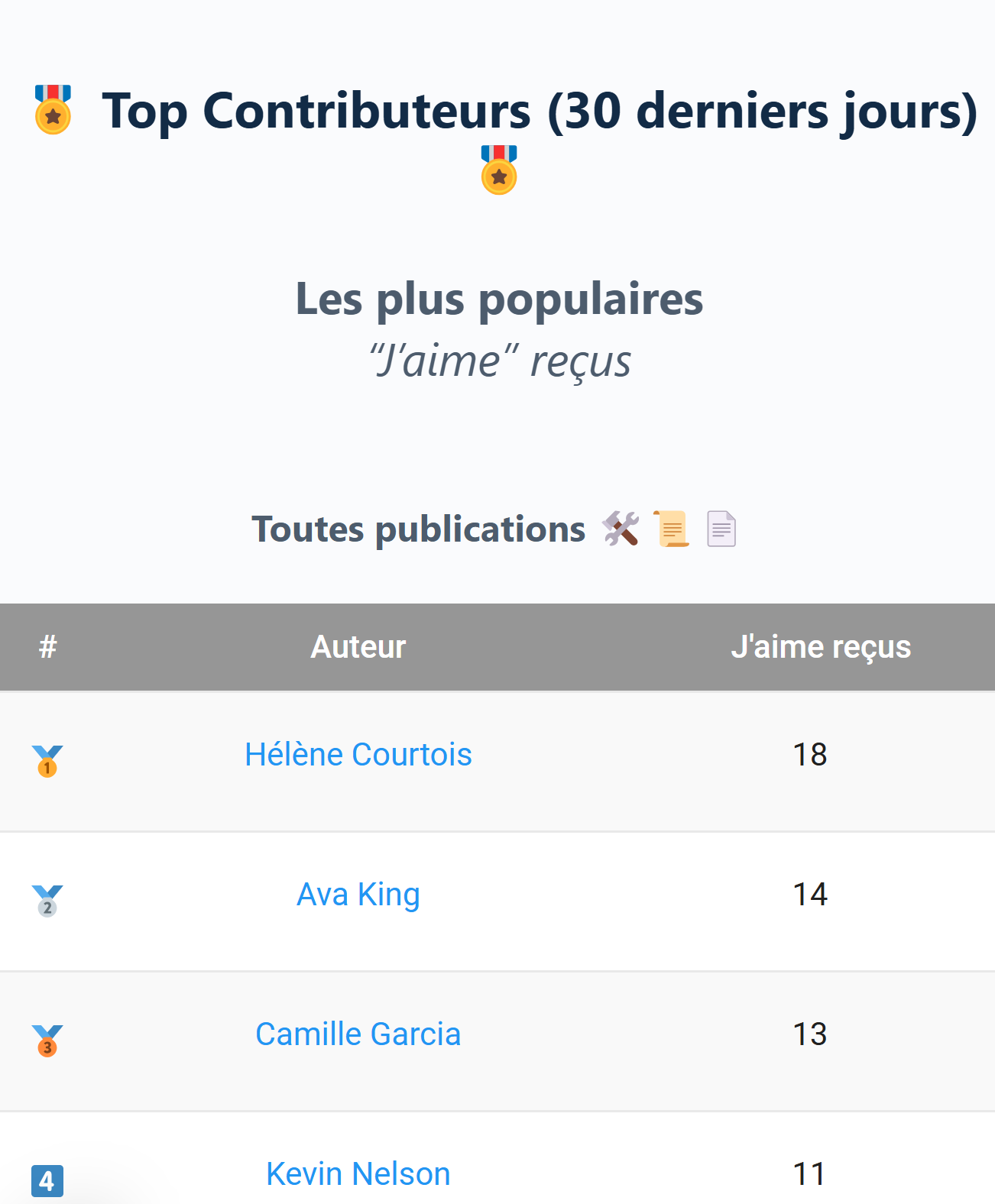The image size is (995, 1204).
Task: Click the Auteur column header
Action: coord(358,647)
